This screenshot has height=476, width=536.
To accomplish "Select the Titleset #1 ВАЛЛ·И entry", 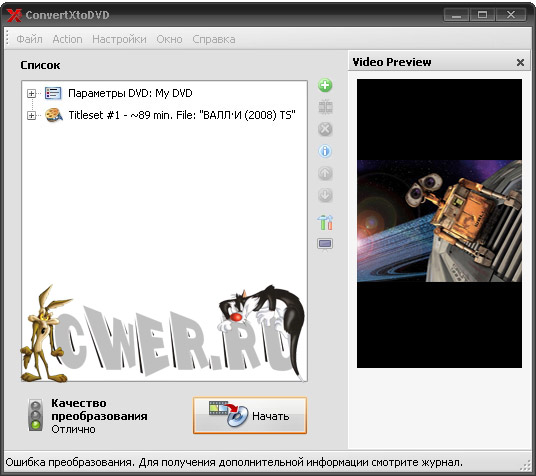I will [x=182, y=115].
